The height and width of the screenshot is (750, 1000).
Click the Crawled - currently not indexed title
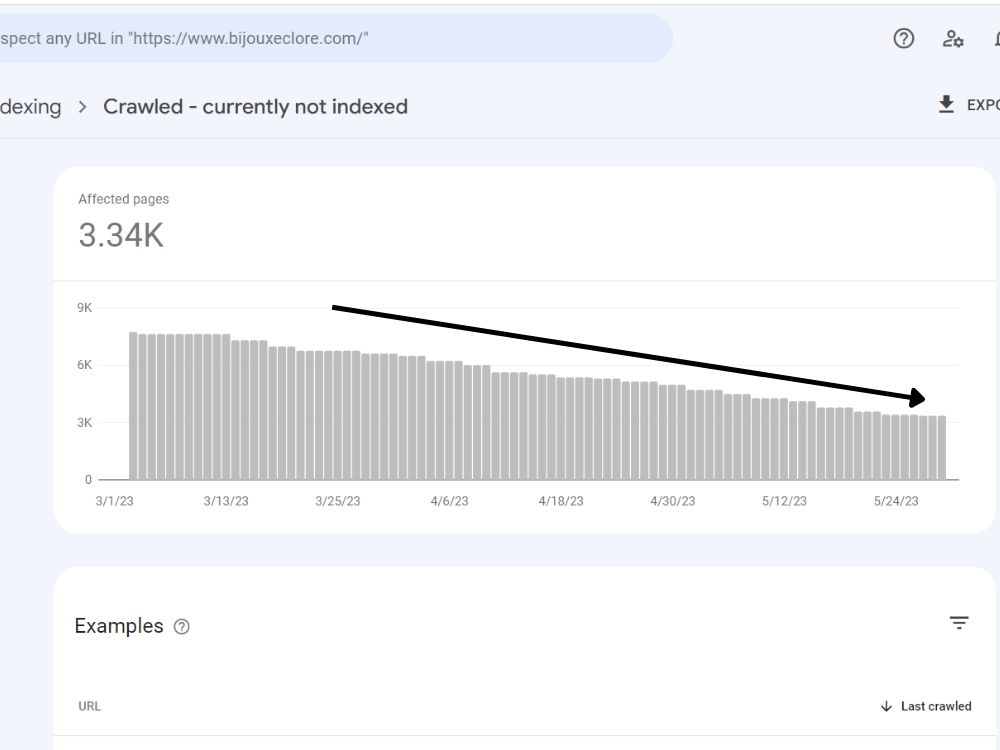point(255,107)
